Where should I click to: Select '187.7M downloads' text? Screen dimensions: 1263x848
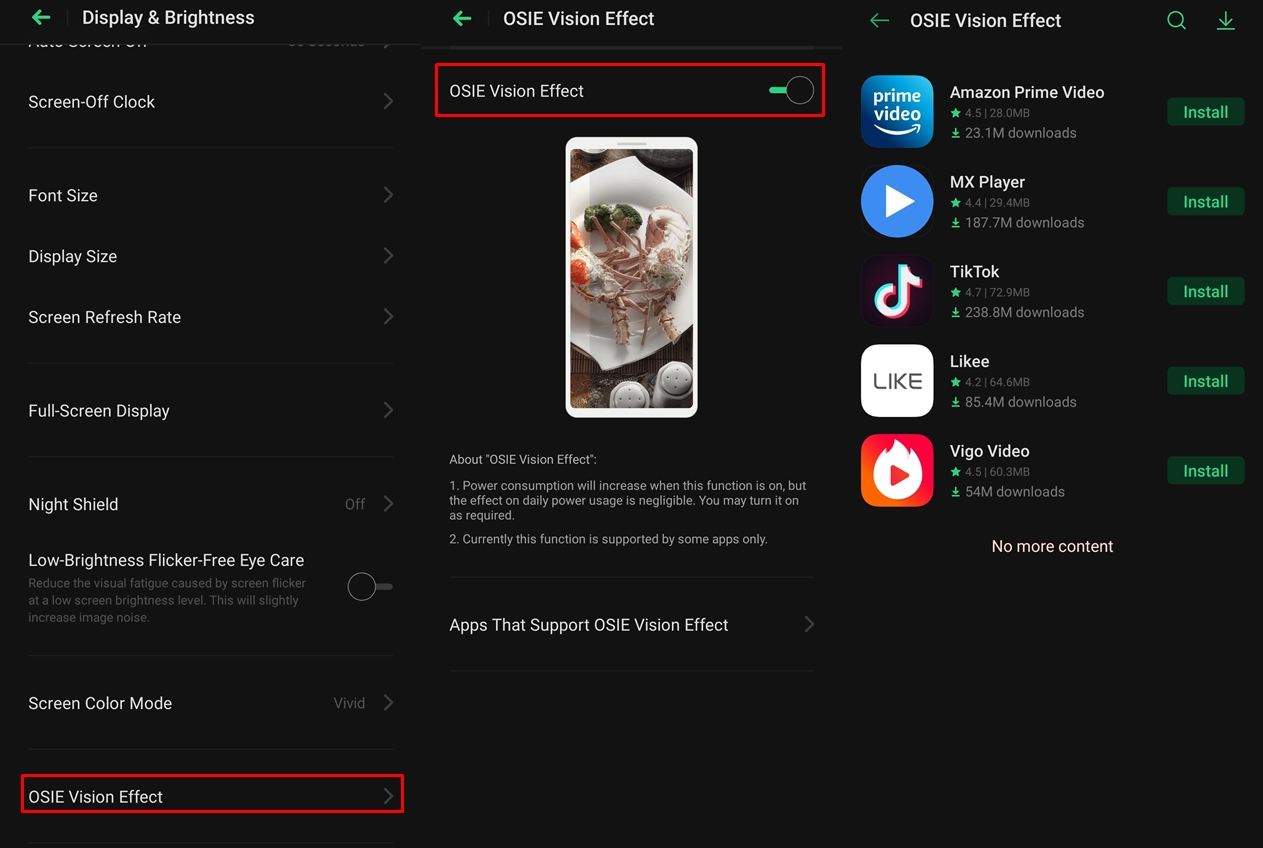point(1024,223)
